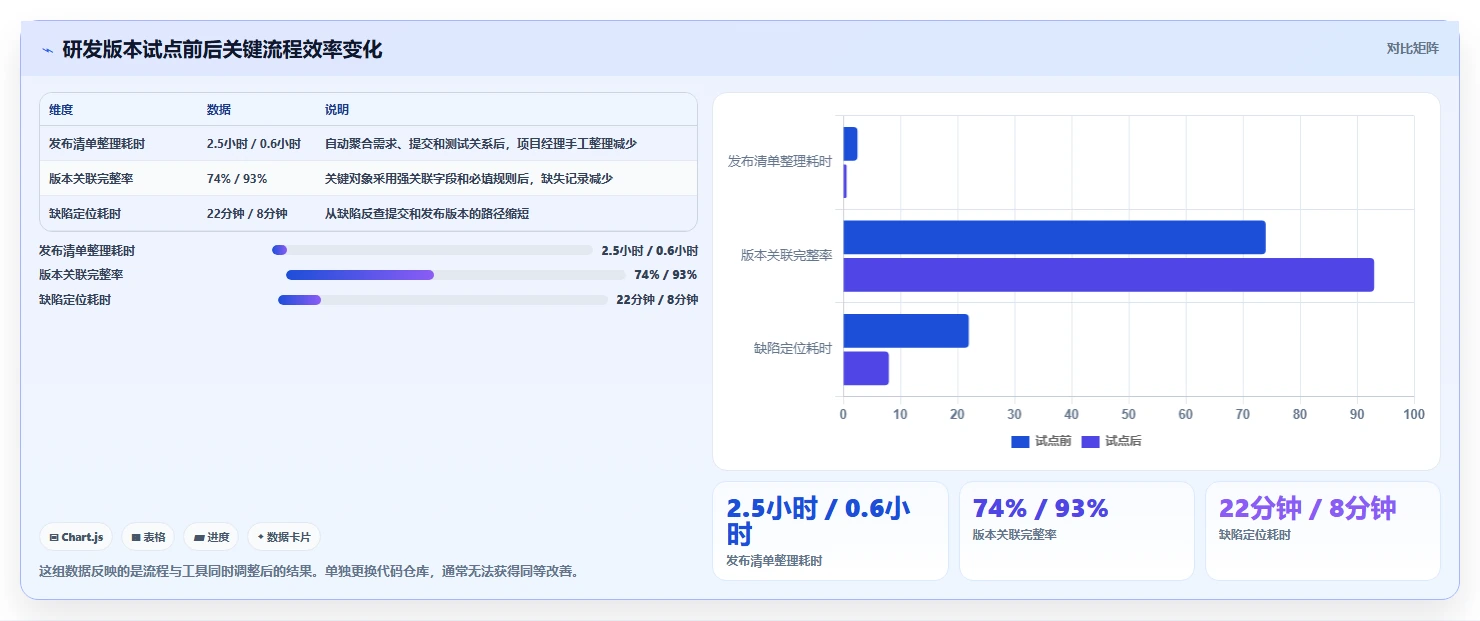This screenshot has width=1480, height=621.
Task: Click the 缺陷定位耗时 progress bar
Action: 443,300
